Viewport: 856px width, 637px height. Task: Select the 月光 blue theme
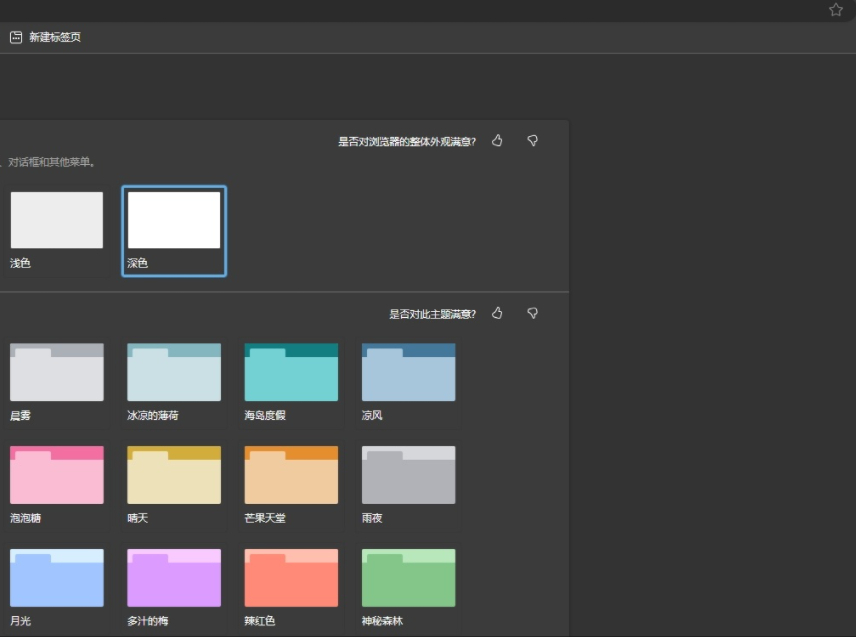point(57,588)
